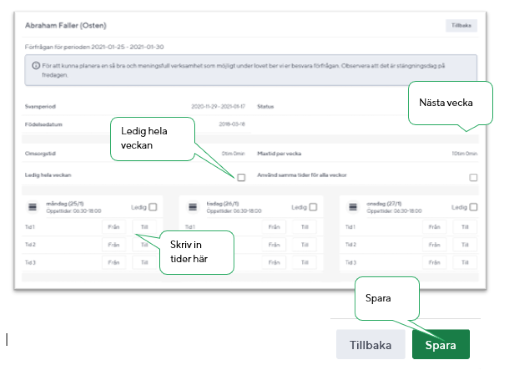Click the måndag (25/1) day heading
This screenshot has height=376, width=505.
click(65, 203)
